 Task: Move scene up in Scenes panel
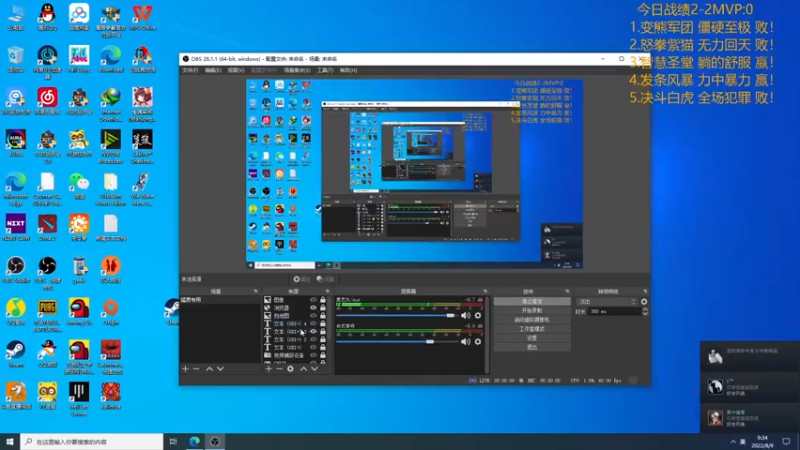[x=209, y=368]
